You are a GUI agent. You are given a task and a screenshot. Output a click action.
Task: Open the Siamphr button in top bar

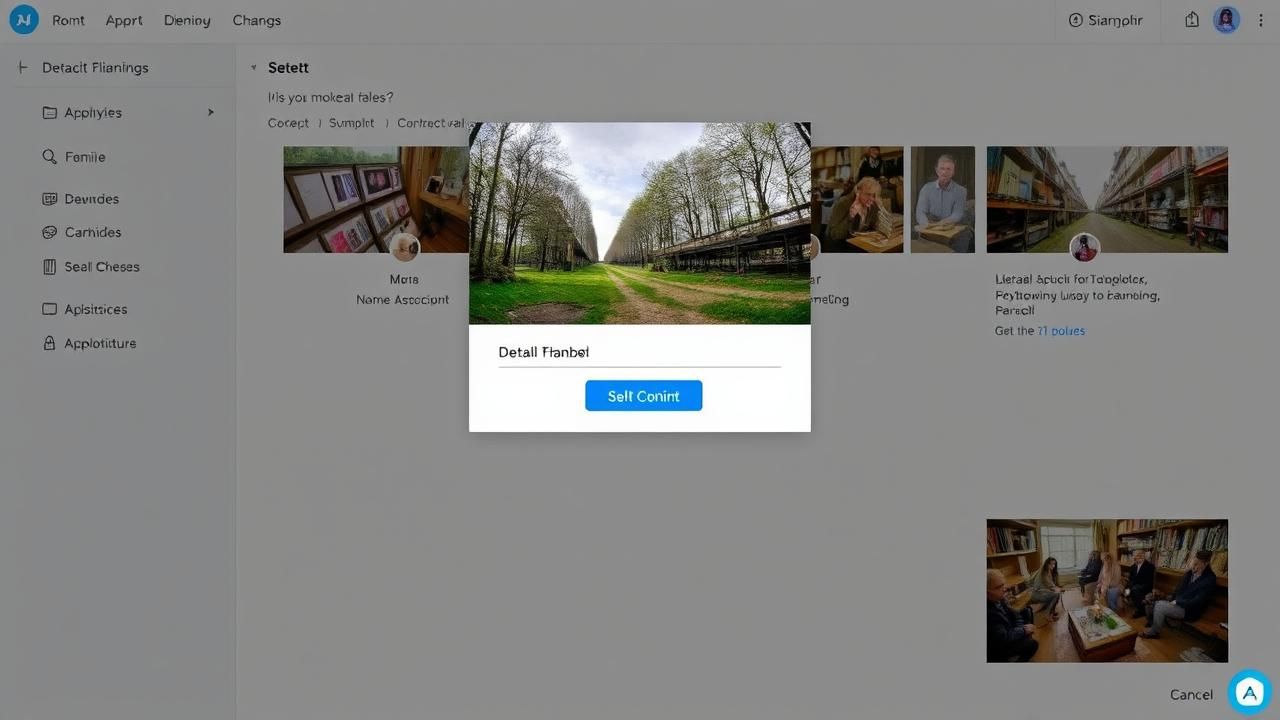coord(1105,20)
